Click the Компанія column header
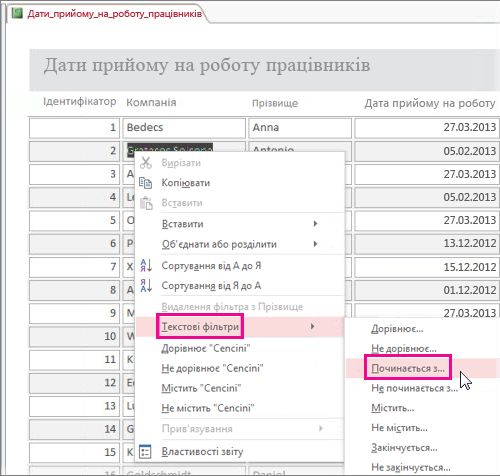This screenshot has width=500, height=476. pos(151,102)
